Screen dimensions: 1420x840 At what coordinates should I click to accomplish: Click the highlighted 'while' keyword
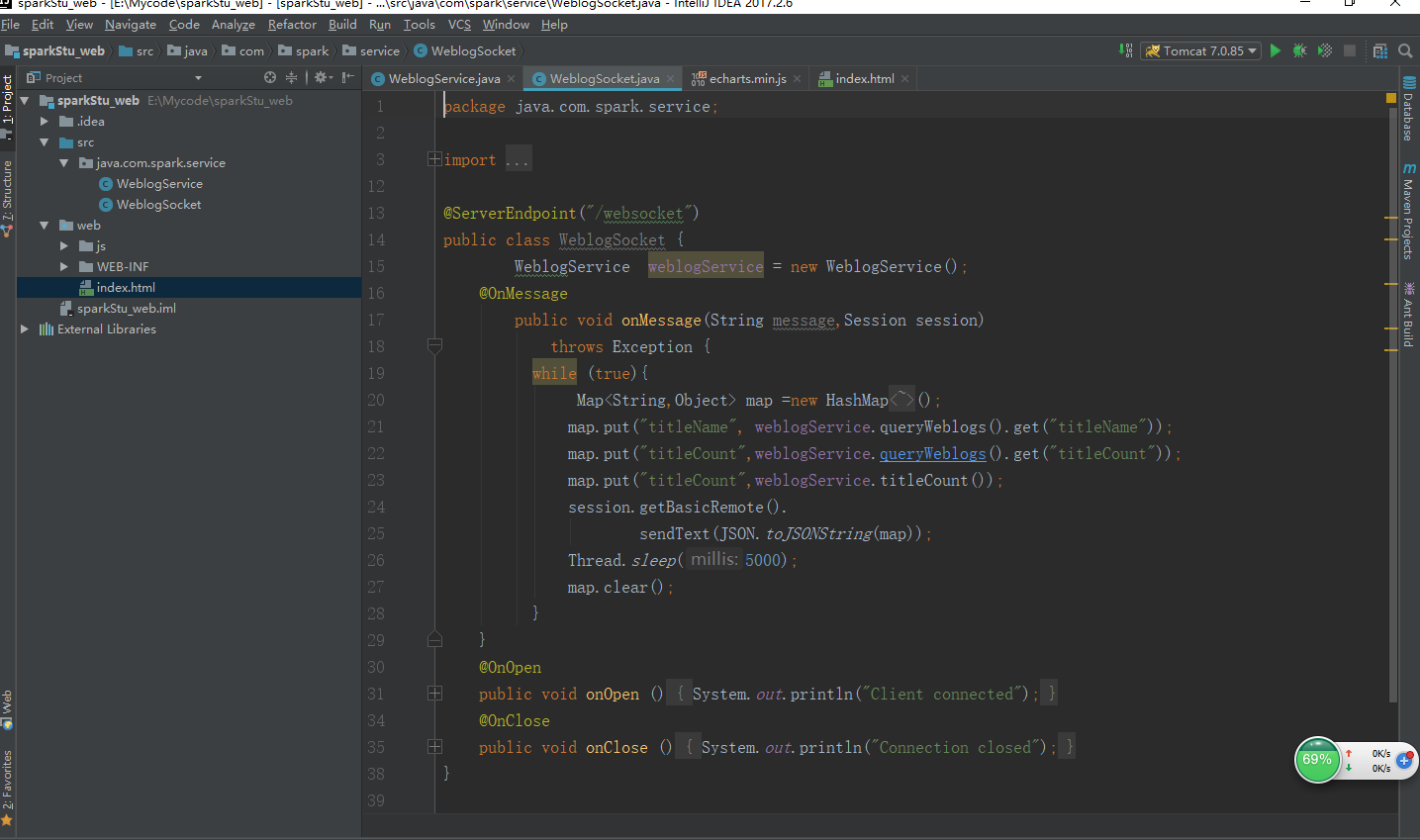coord(554,373)
